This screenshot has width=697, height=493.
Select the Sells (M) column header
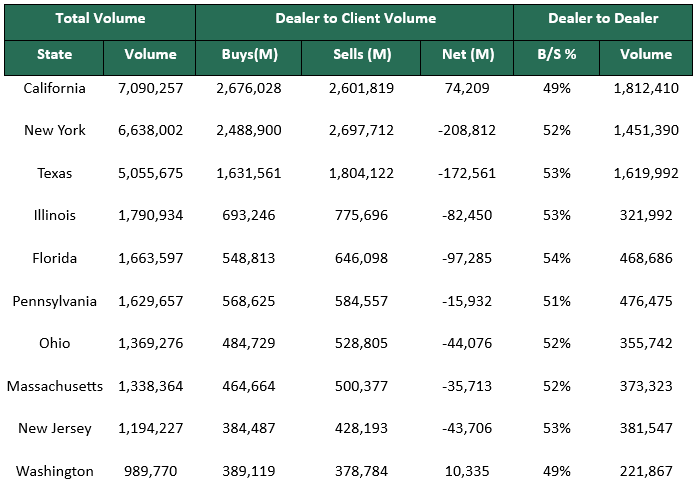(x=360, y=55)
